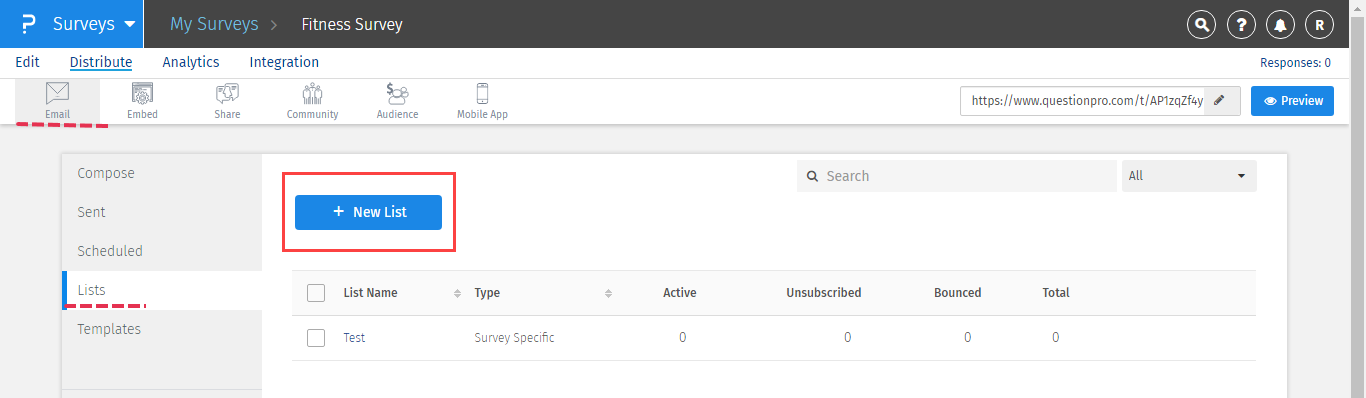Click the Survey Specific type cell
1366x398 pixels.
pos(514,338)
